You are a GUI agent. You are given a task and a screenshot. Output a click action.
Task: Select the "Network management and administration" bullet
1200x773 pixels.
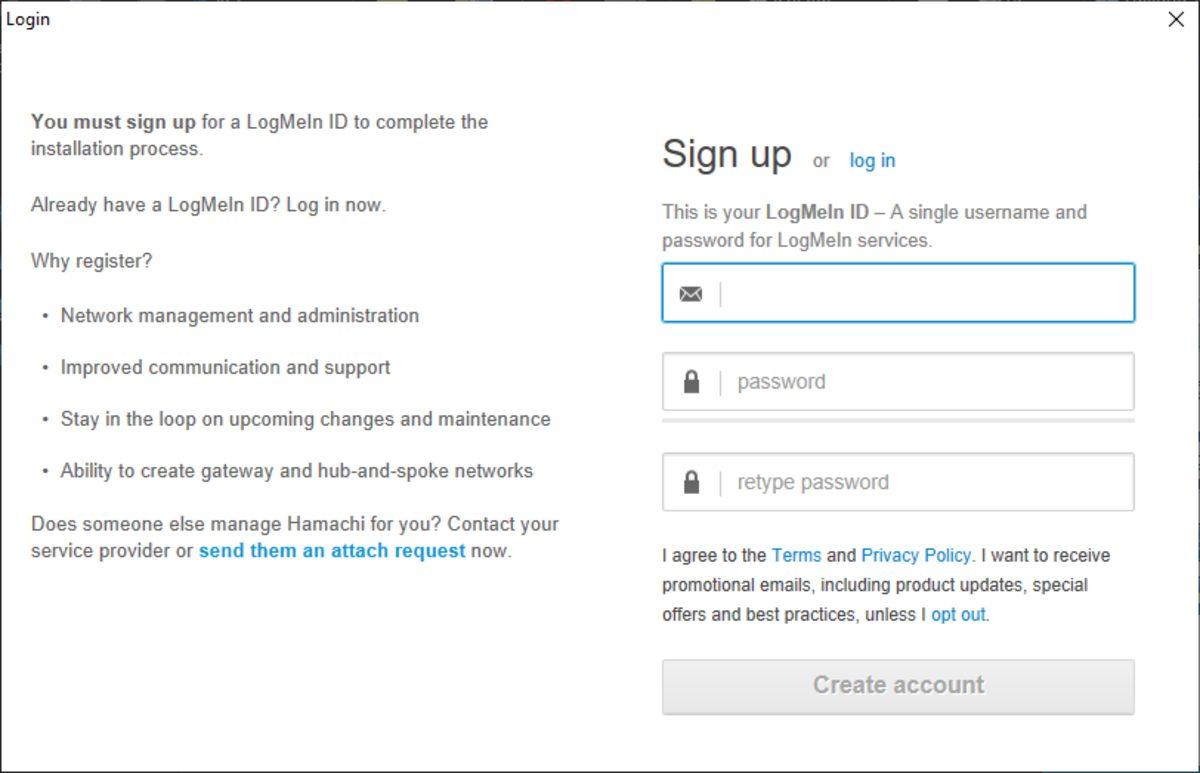[240, 316]
